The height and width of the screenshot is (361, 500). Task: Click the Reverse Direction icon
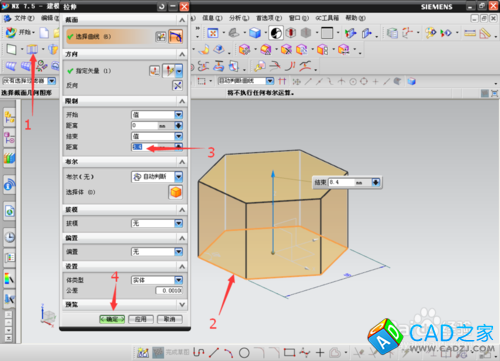click(177, 86)
